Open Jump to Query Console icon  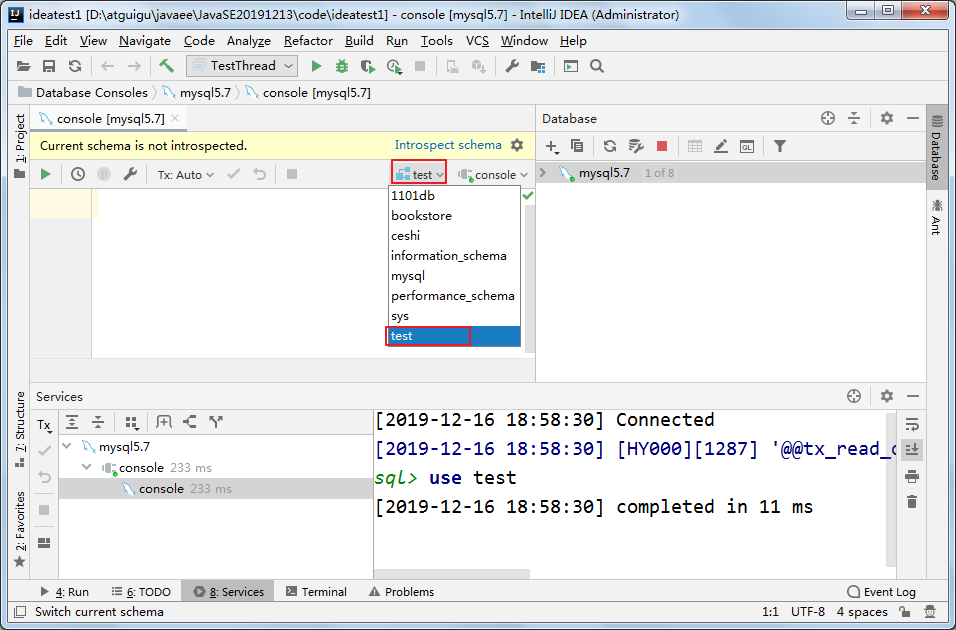747,146
